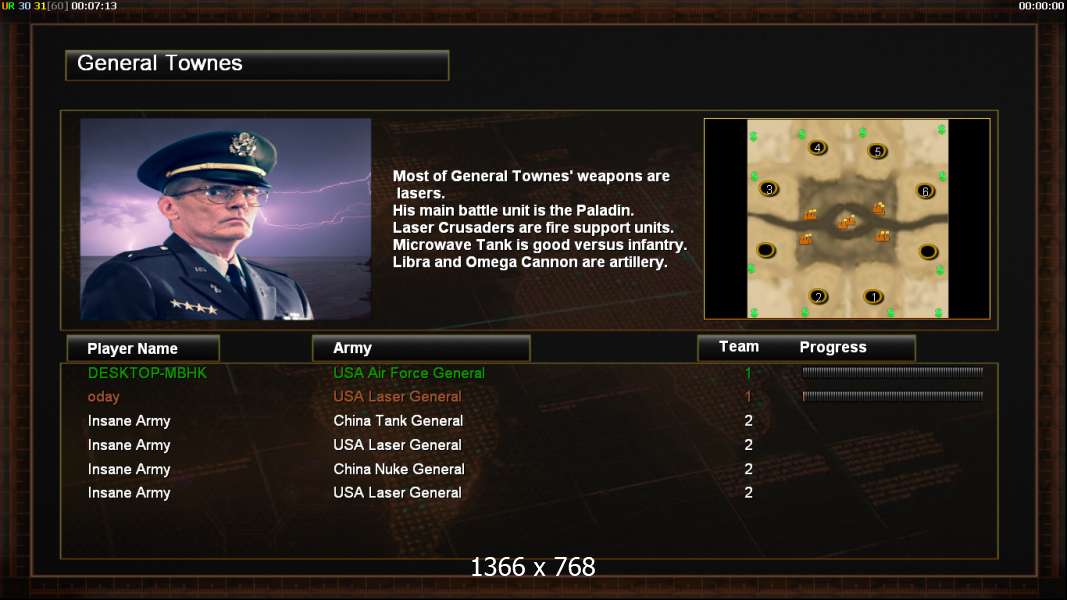The image size is (1067, 600).
Task: Select the oday player entry
Action: [103, 397]
